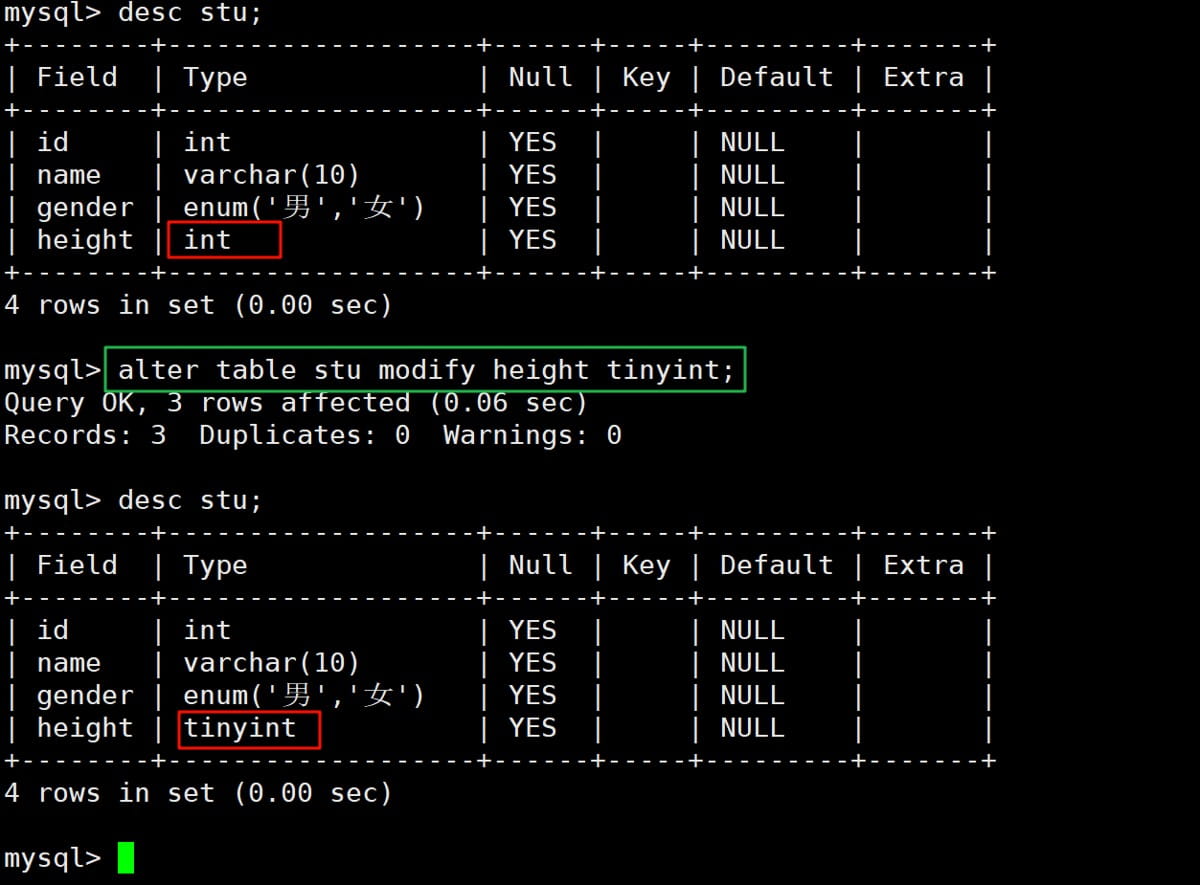Click the Extra header in the second table
Viewport: 1200px width, 885px height.
(923, 565)
